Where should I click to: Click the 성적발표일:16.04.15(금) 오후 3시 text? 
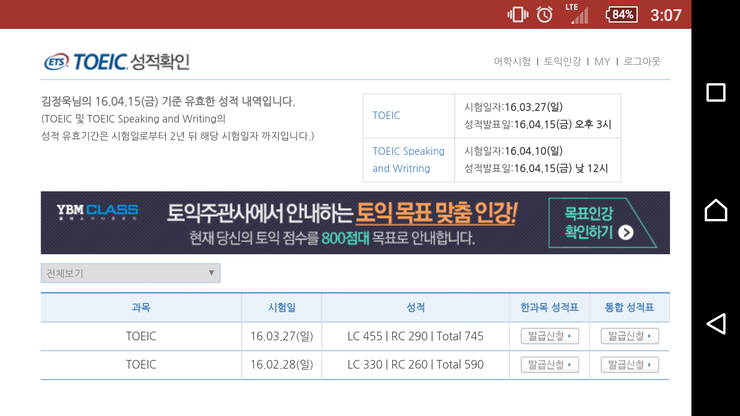[538, 124]
